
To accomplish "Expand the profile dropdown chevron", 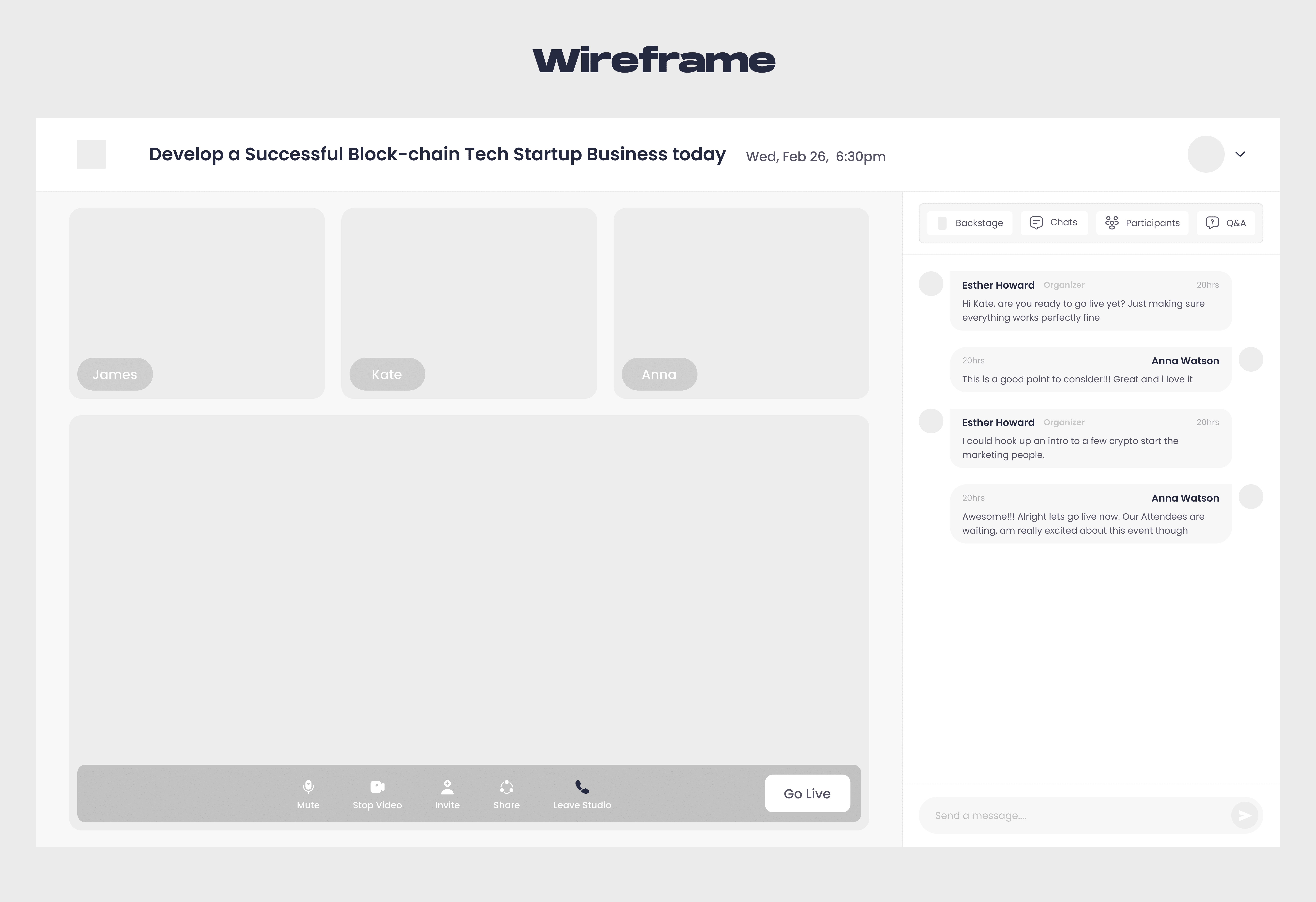I will click(1240, 154).
